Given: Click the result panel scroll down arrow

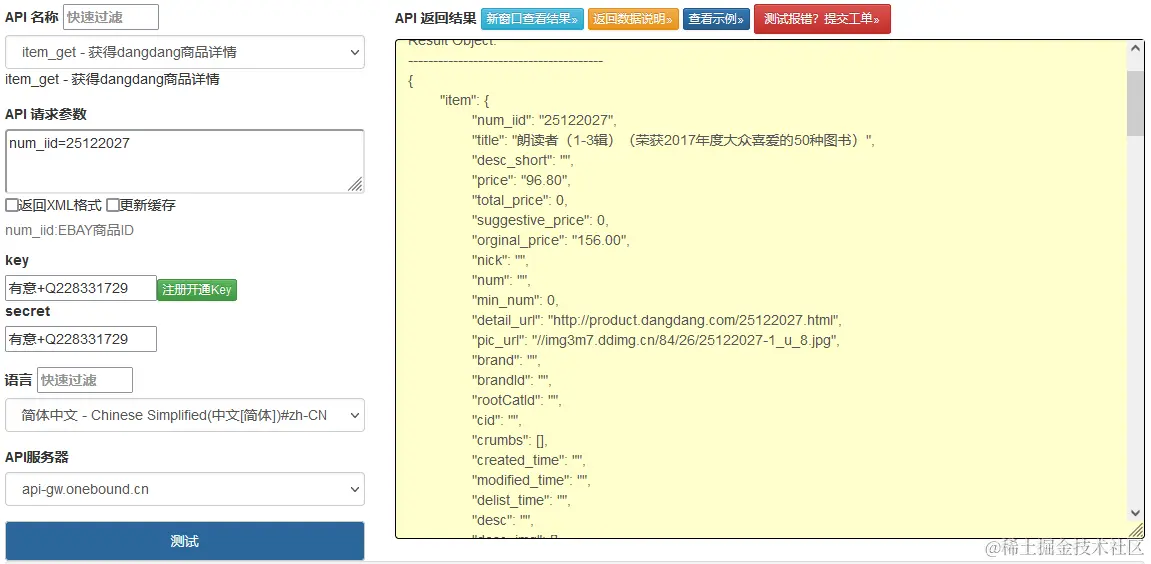Looking at the screenshot, I should pyautogui.click(x=1135, y=512).
